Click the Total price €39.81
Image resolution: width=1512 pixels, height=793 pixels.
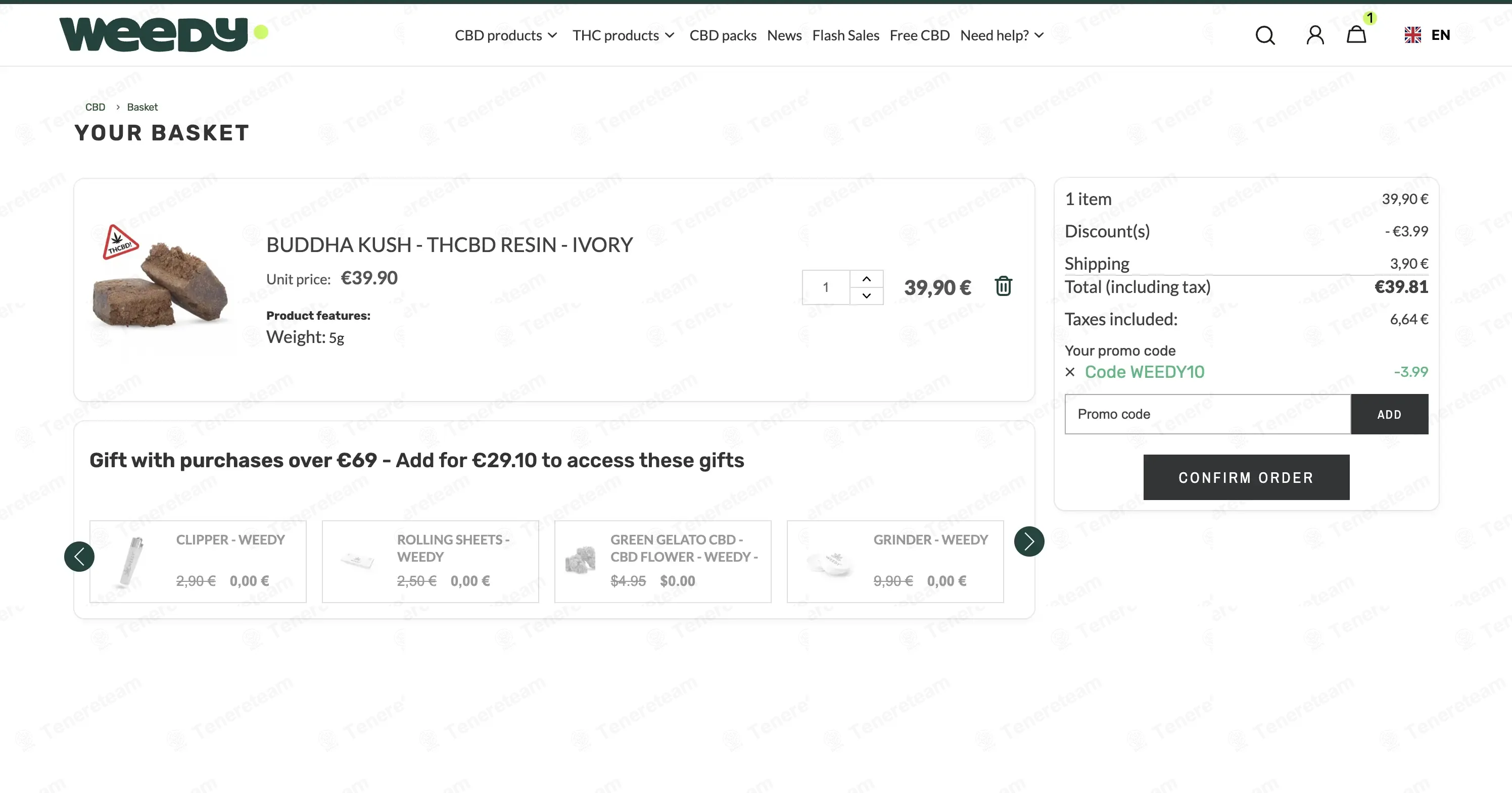pyautogui.click(x=1401, y=287)
